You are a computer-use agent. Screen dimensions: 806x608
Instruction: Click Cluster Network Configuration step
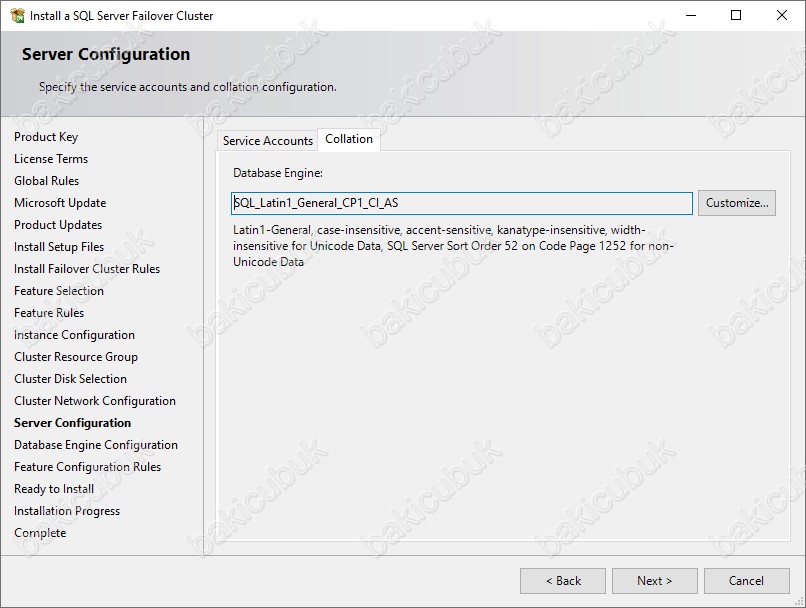point(95,401)
